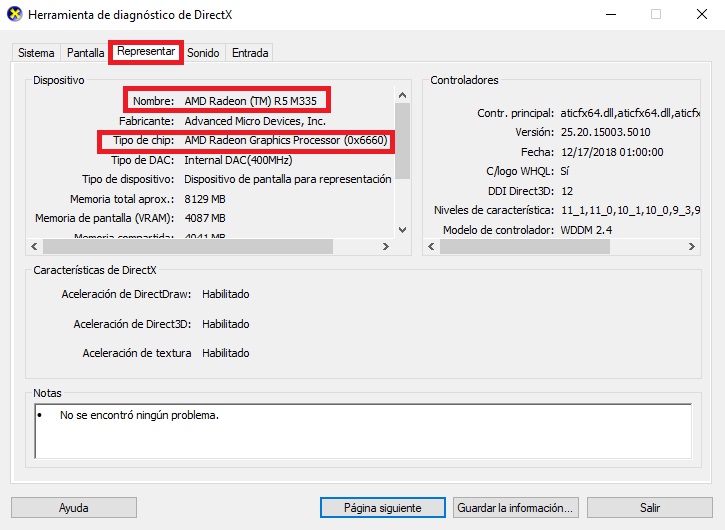
Task: Click the 8129 MB total memory value
Action: tap(205, 199)
